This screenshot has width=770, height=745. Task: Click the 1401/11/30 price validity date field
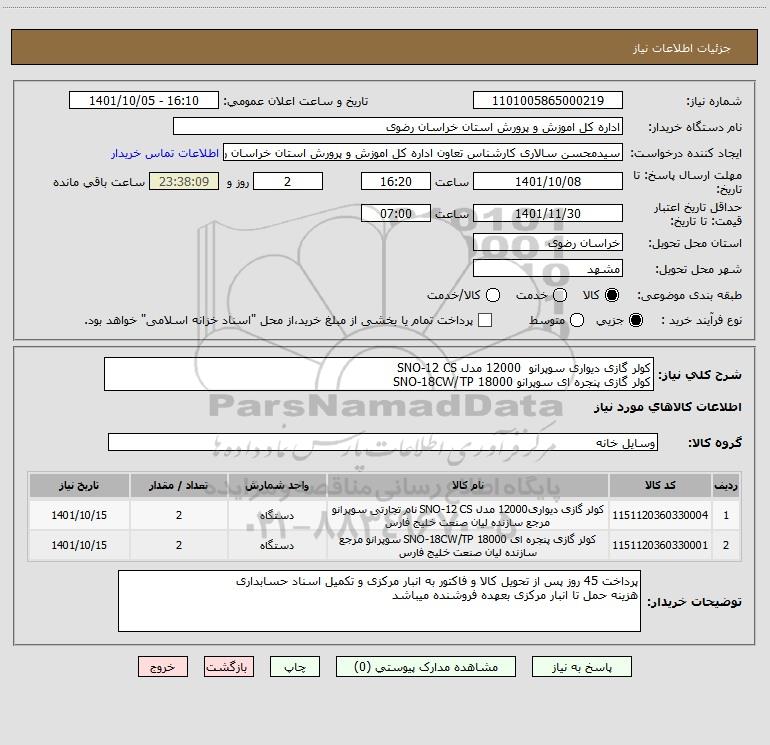coord(548,213)
